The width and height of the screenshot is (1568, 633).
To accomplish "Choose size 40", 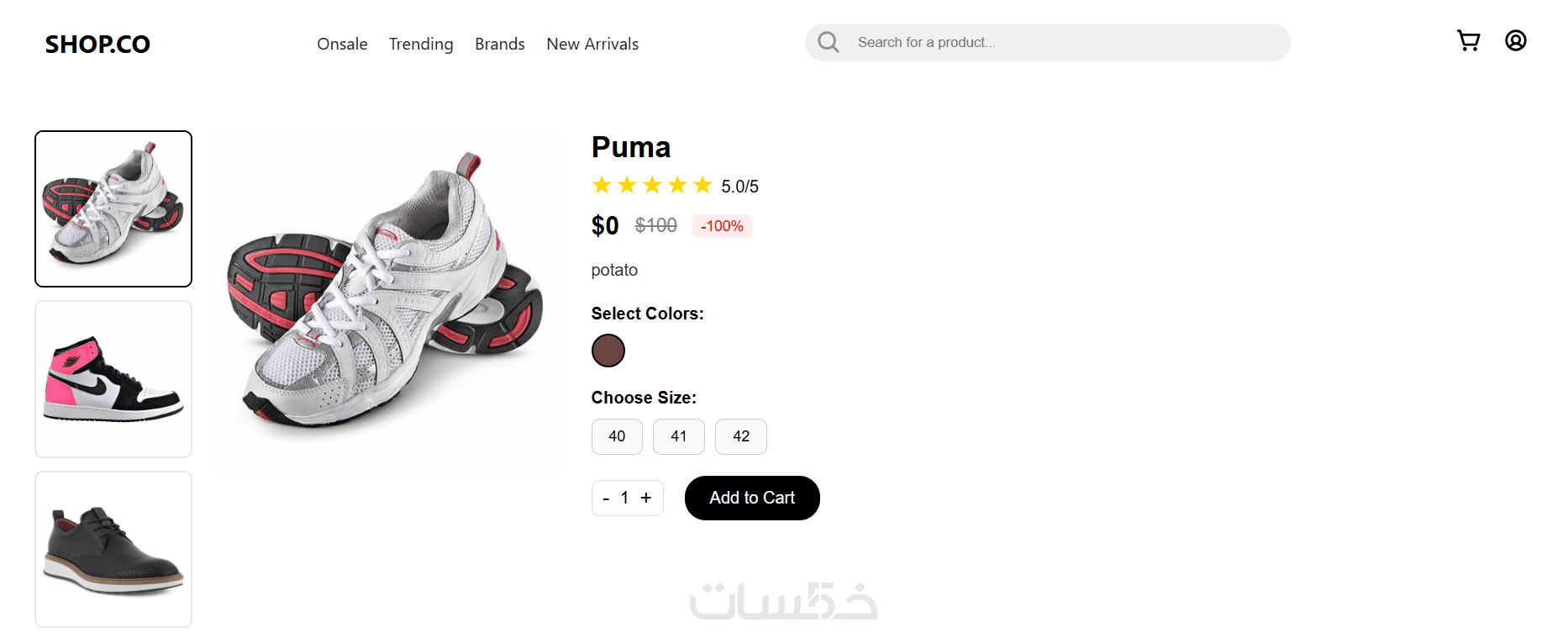I will (617, 436).
